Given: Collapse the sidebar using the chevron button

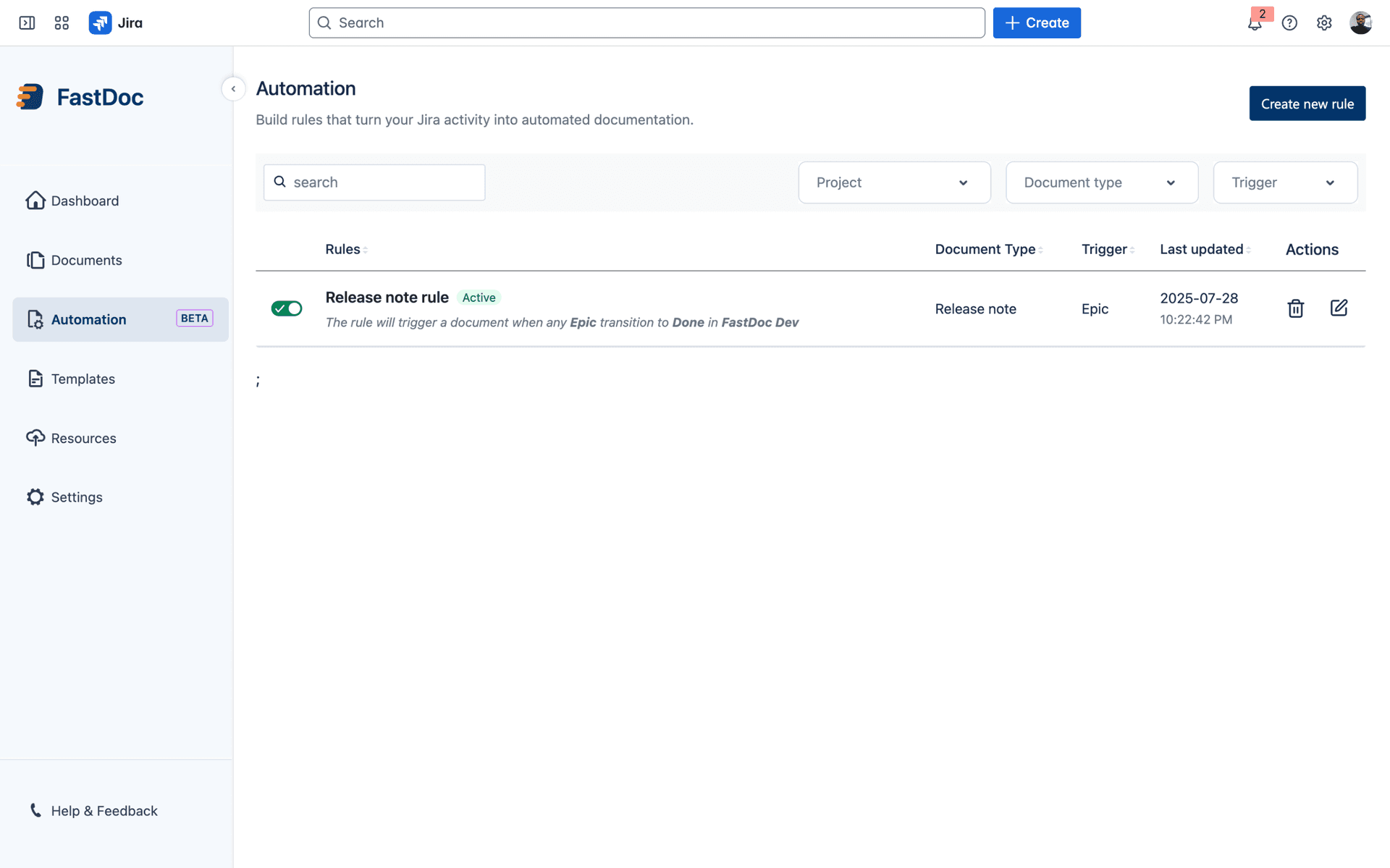Looking at the screenshot, I should tap(232, 88).
